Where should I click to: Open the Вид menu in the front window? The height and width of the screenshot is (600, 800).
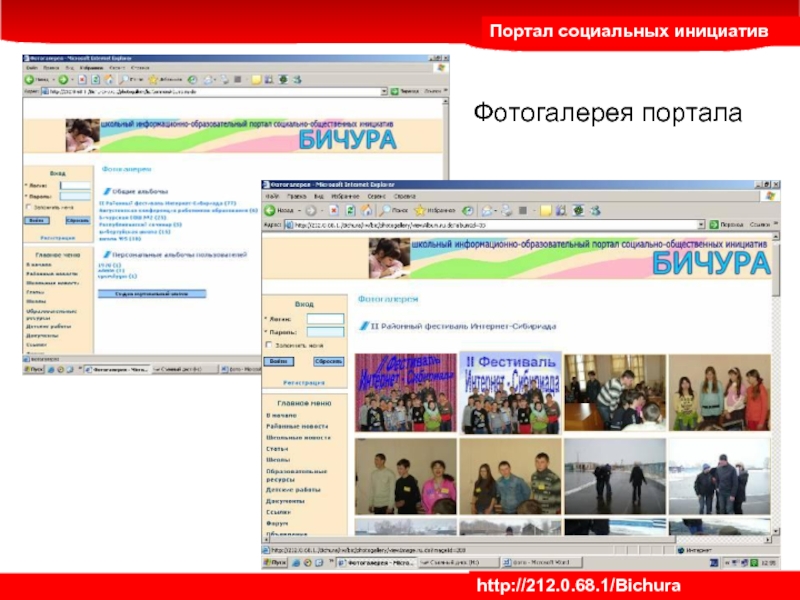(x=319, y=196)
